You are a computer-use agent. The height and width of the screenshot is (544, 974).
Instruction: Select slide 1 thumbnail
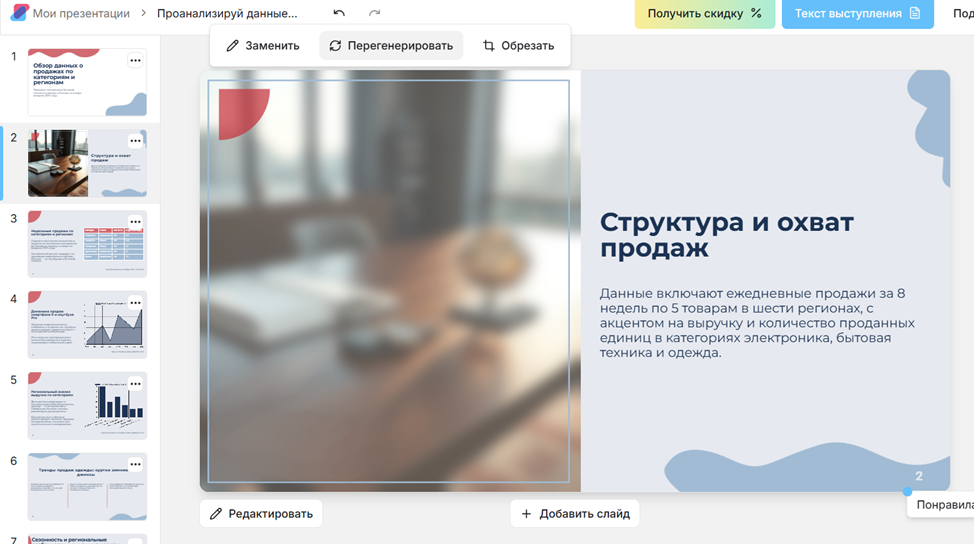click(x=87, y=82)
